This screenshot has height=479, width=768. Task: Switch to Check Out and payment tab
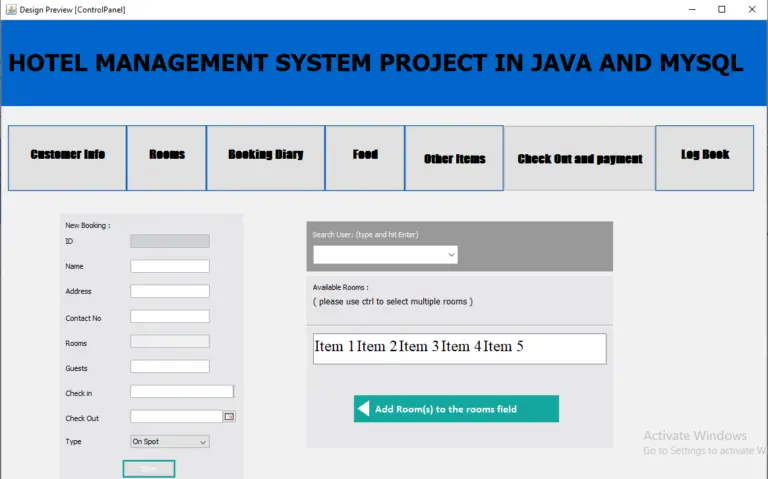(x=579, y=159)
